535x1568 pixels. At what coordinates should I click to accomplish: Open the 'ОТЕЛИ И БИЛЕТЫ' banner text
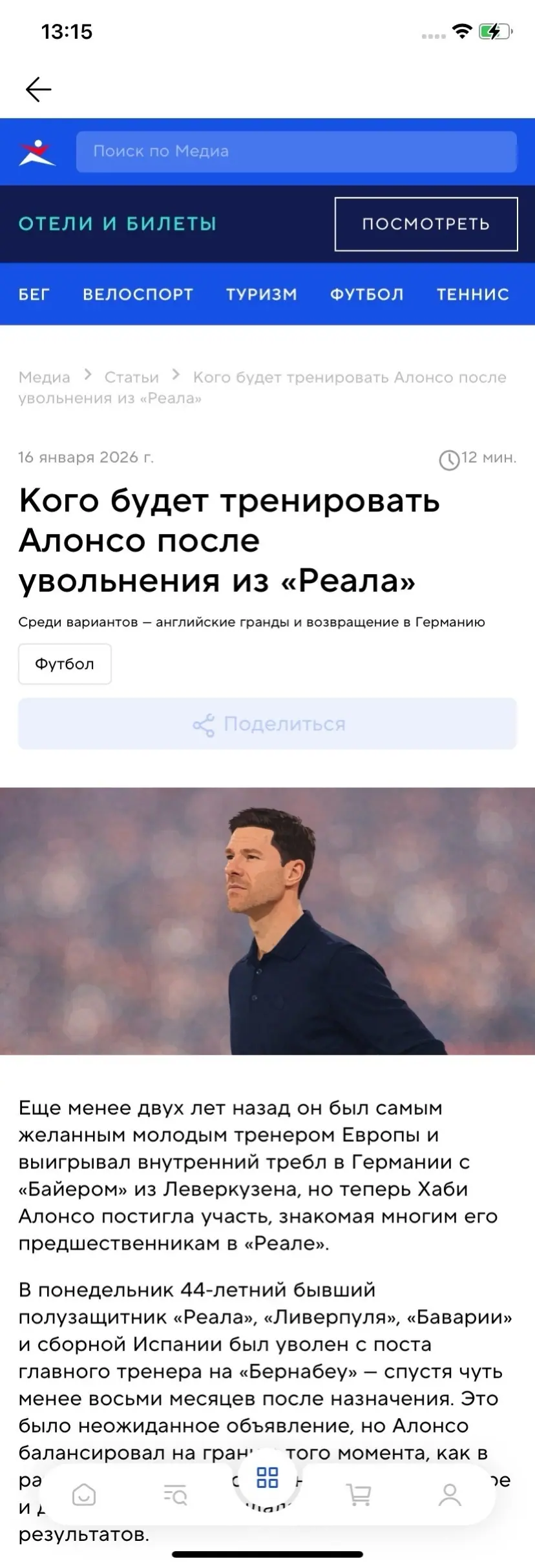tap(118, 223)
